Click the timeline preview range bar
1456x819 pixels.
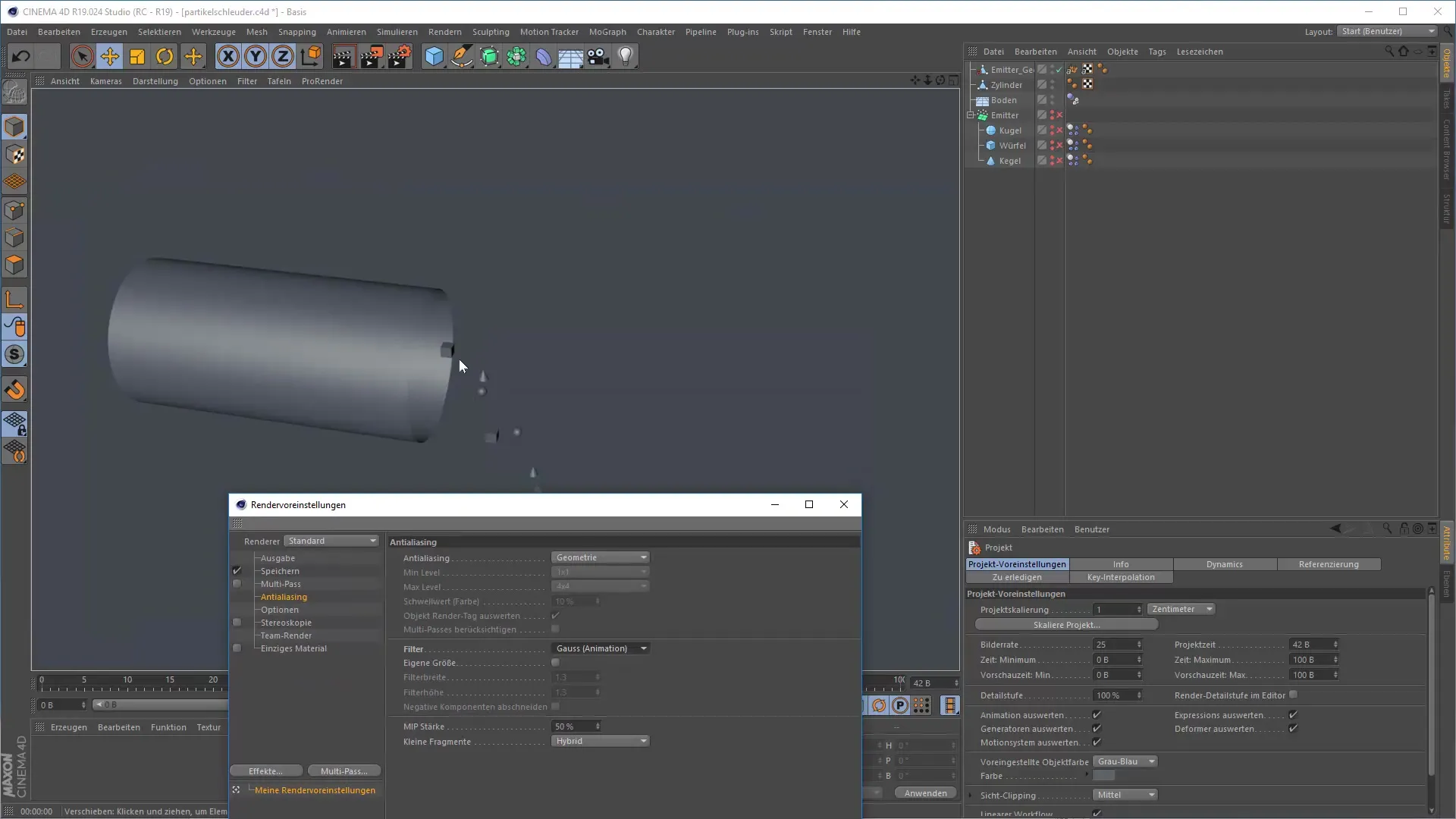[161, 704]
